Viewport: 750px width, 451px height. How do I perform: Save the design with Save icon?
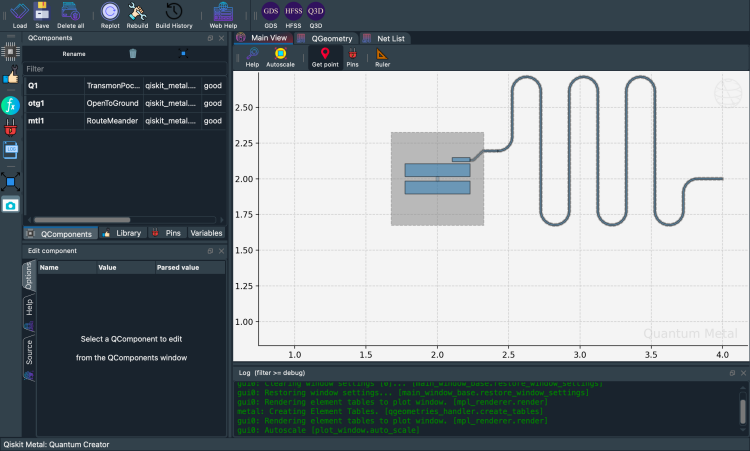click(x=42, y=15)
